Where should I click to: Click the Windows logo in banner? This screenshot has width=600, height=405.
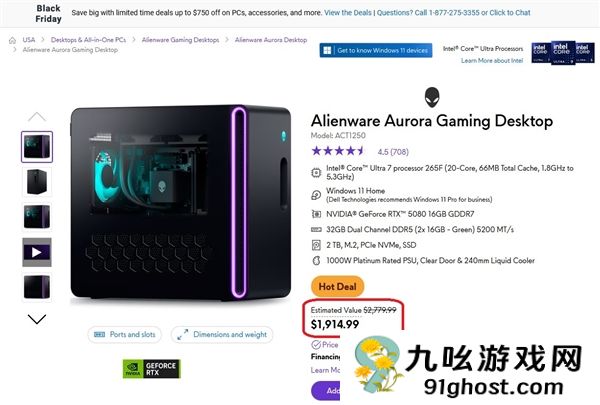click(327, 51)
